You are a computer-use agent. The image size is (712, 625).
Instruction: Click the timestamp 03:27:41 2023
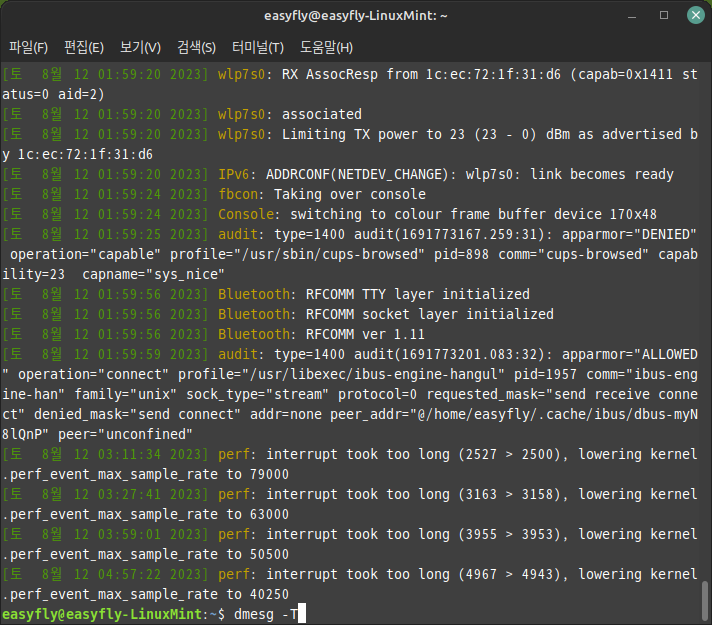point(149,494)
